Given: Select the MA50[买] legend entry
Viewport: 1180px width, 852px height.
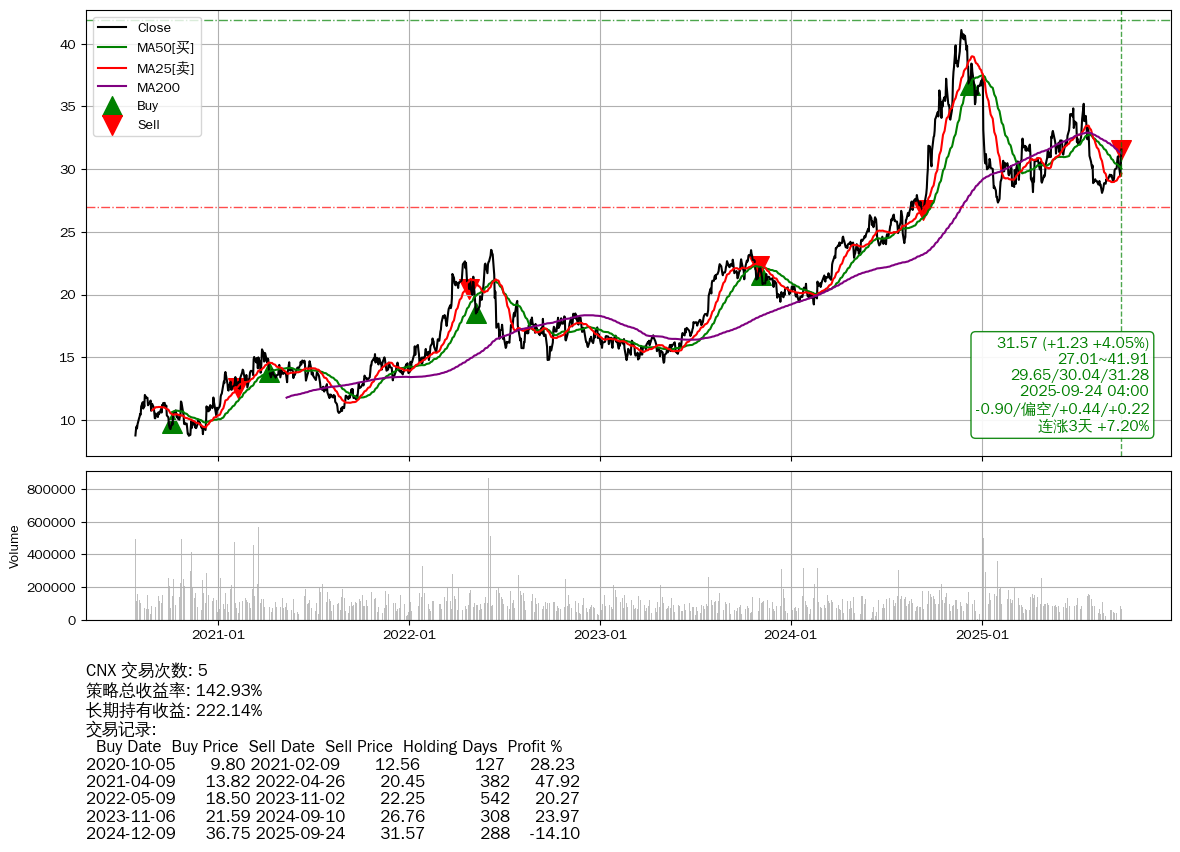Looking at the screenshot, I should click(165, 48).
